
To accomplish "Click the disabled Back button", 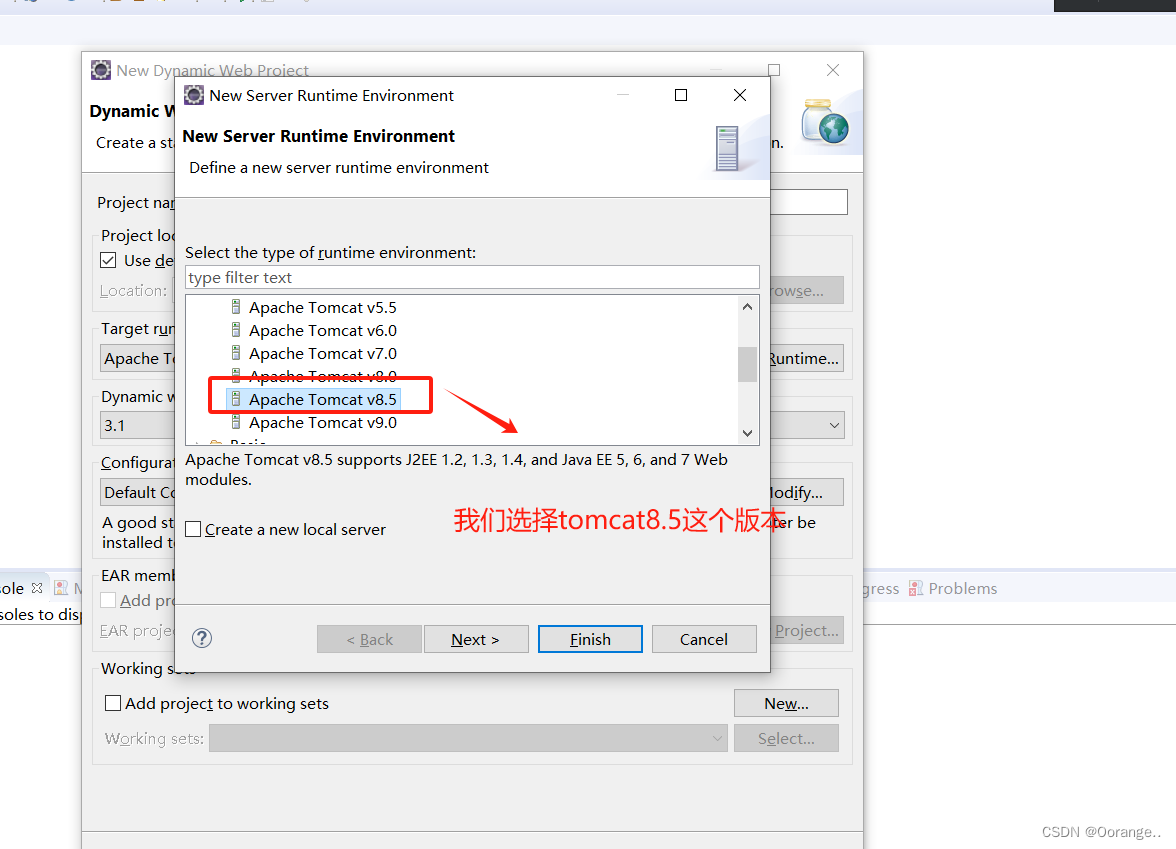I will [369, 639].
